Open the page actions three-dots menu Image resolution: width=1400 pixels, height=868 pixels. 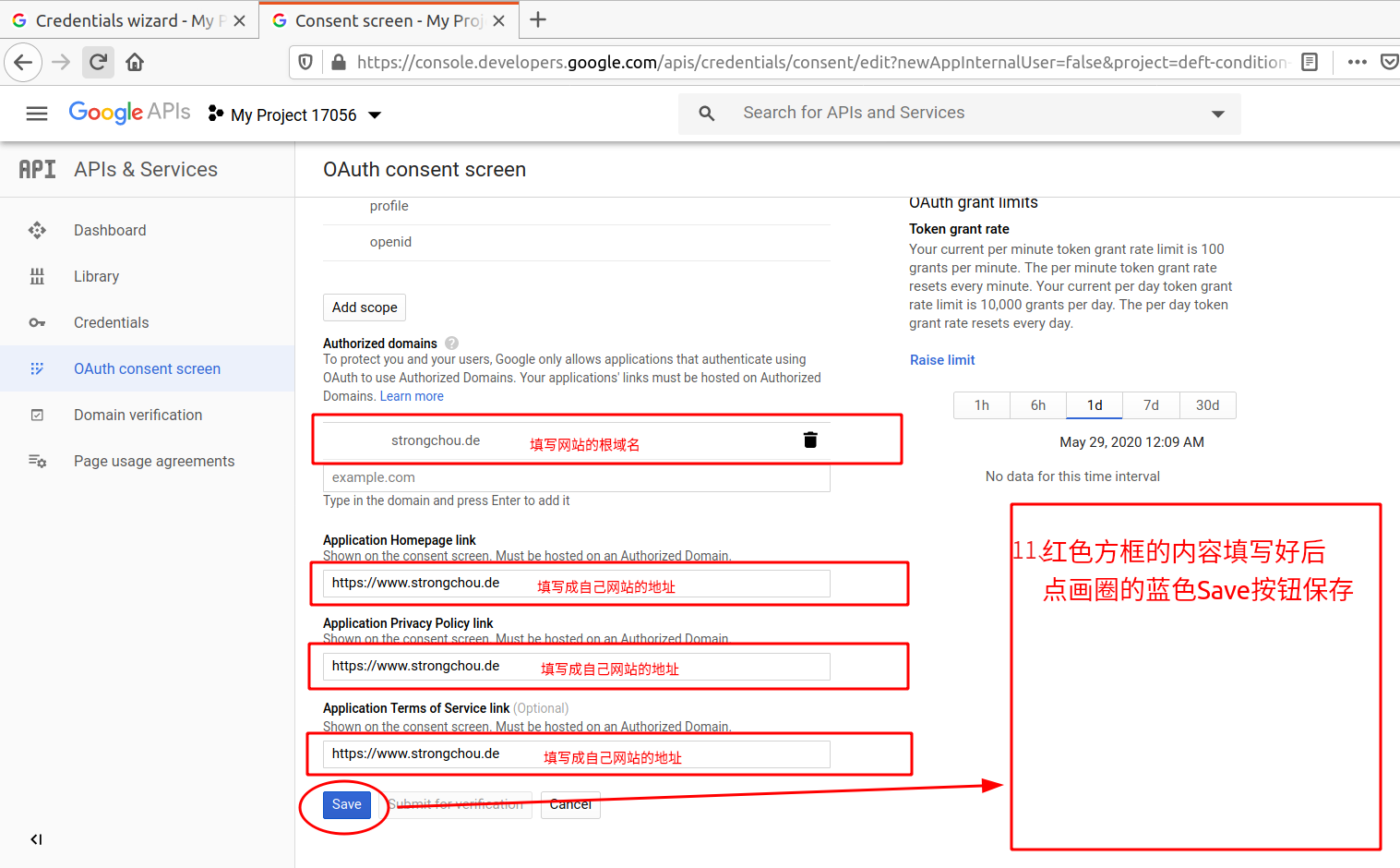pyautogui.click(x=1357, y=63)
